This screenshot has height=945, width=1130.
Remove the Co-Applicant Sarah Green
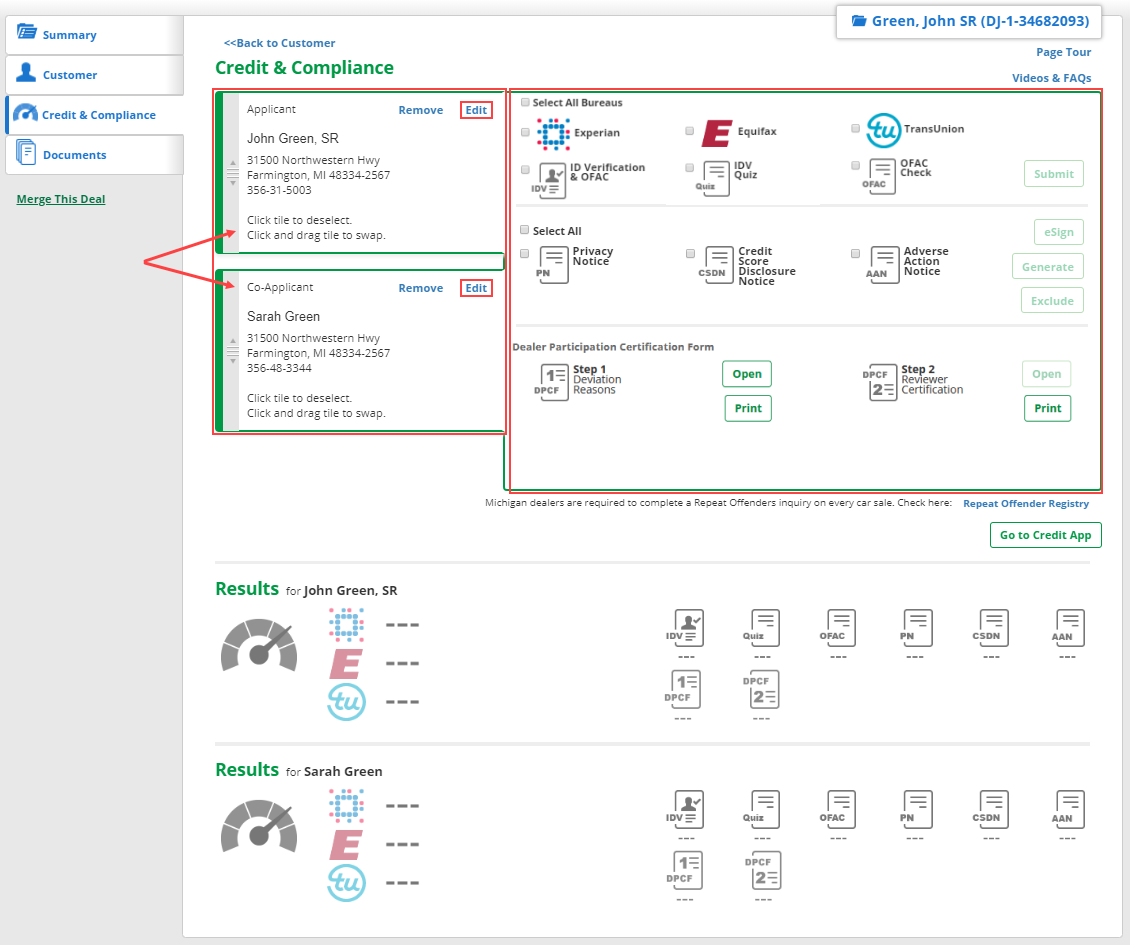(x=421, y=288)
